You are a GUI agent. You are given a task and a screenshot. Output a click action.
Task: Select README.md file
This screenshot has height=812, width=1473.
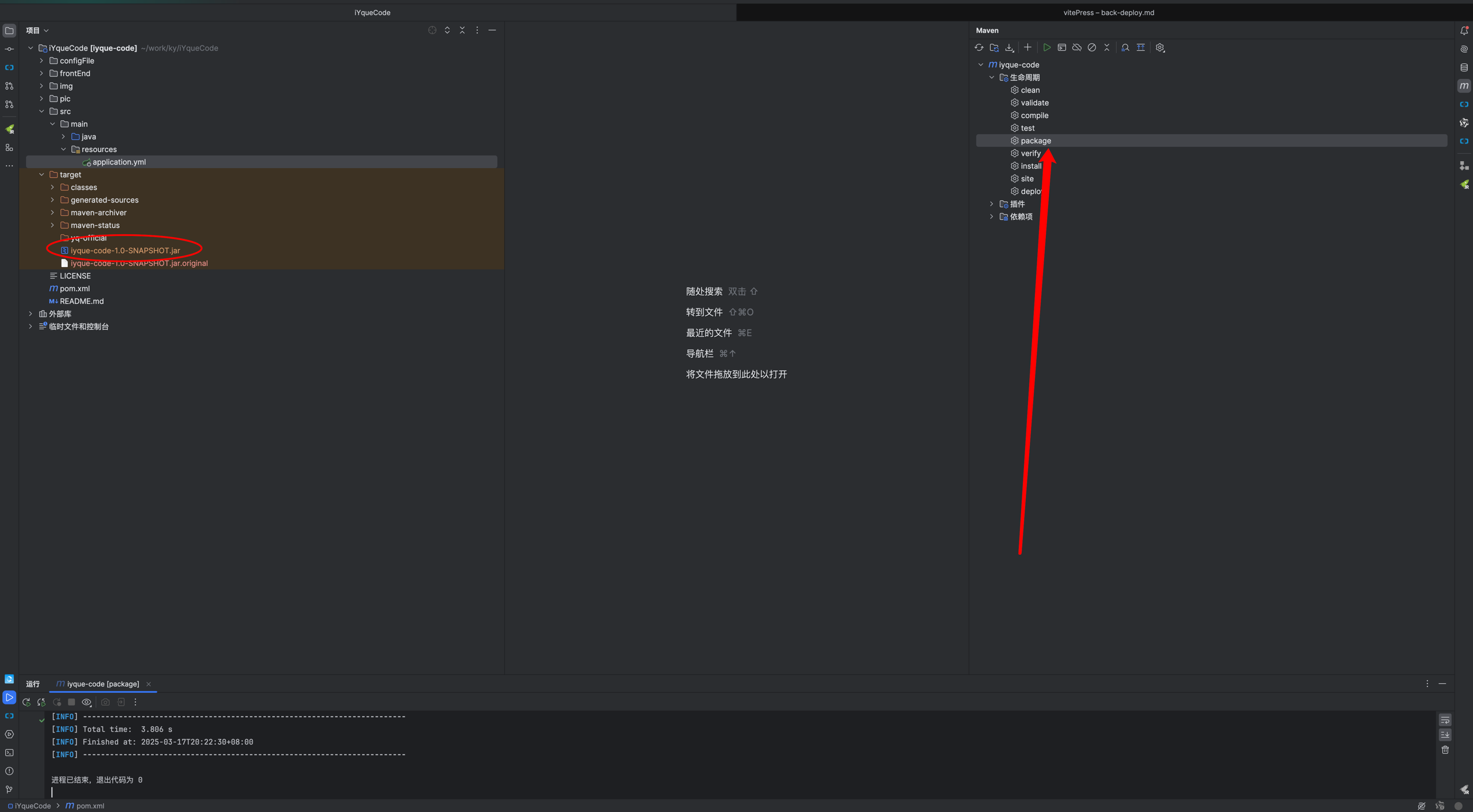click(81, 301)
